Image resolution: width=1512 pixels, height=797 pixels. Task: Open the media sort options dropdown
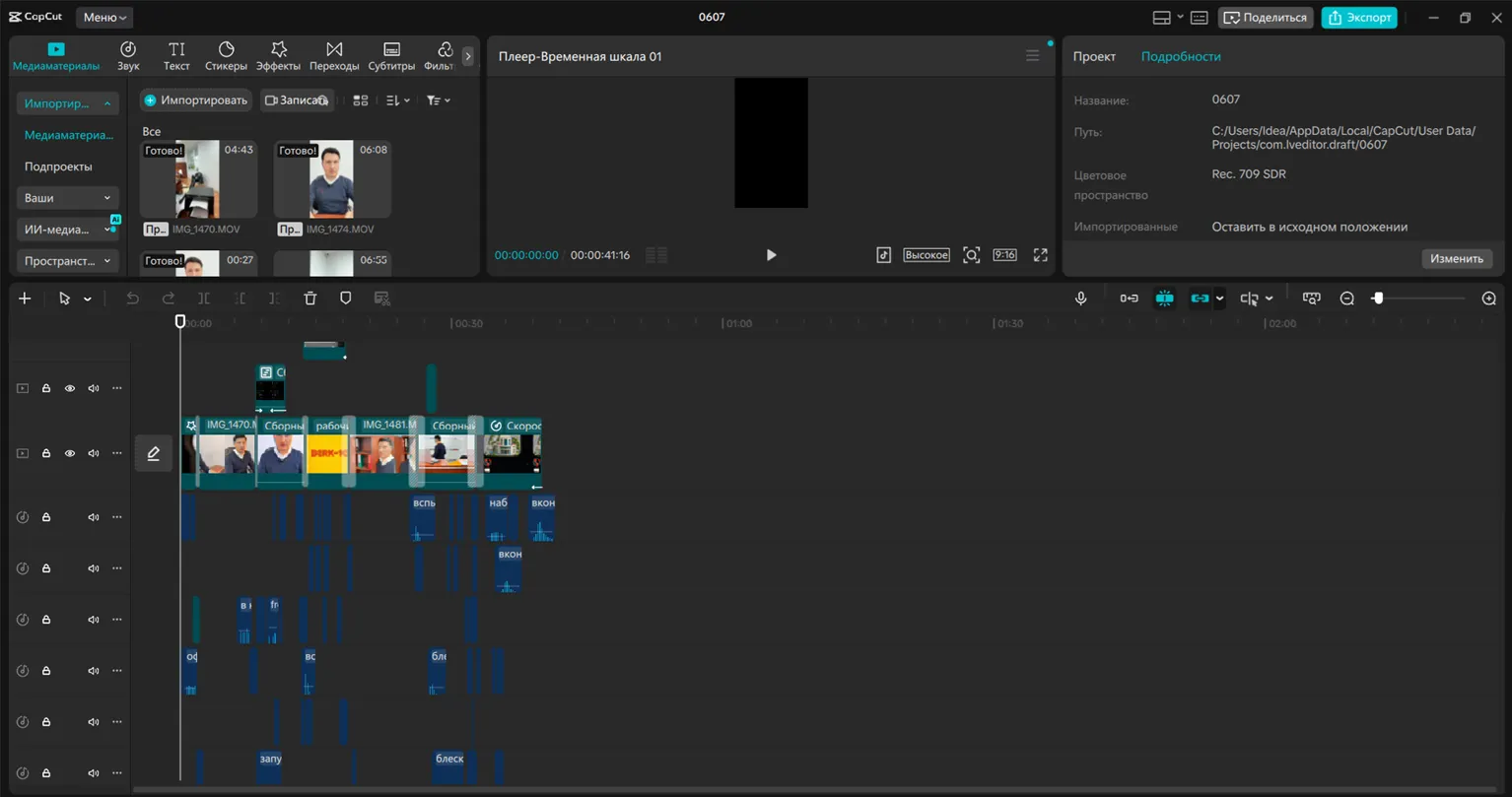coord(398,100)
